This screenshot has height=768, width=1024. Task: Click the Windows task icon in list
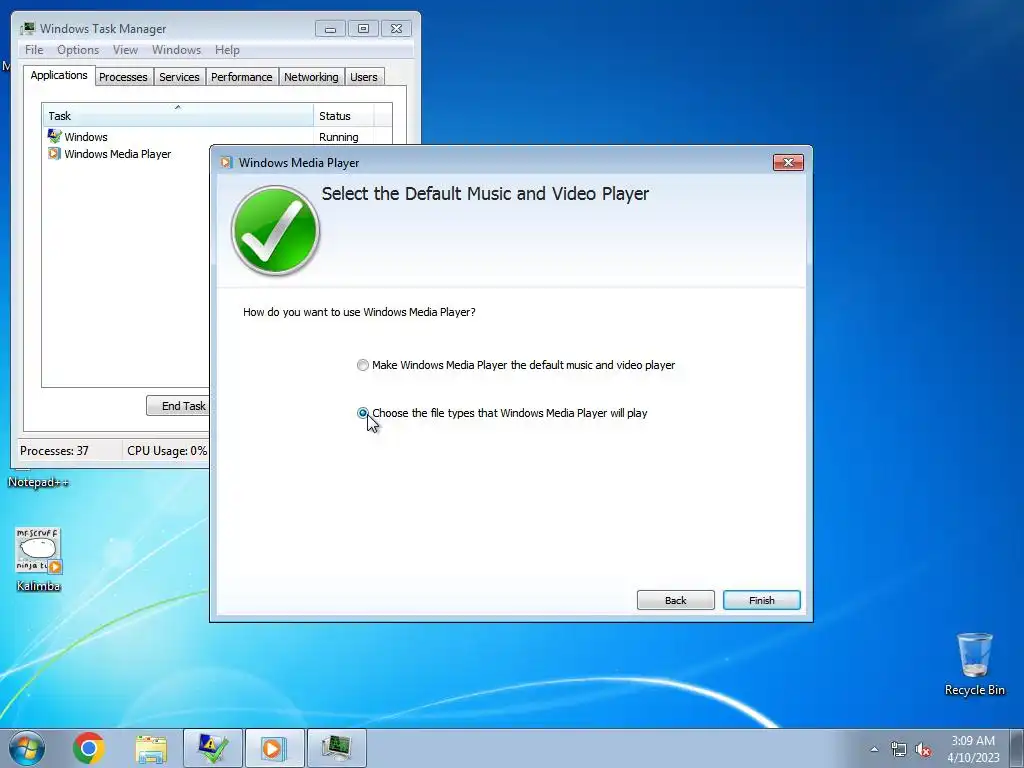54,136
